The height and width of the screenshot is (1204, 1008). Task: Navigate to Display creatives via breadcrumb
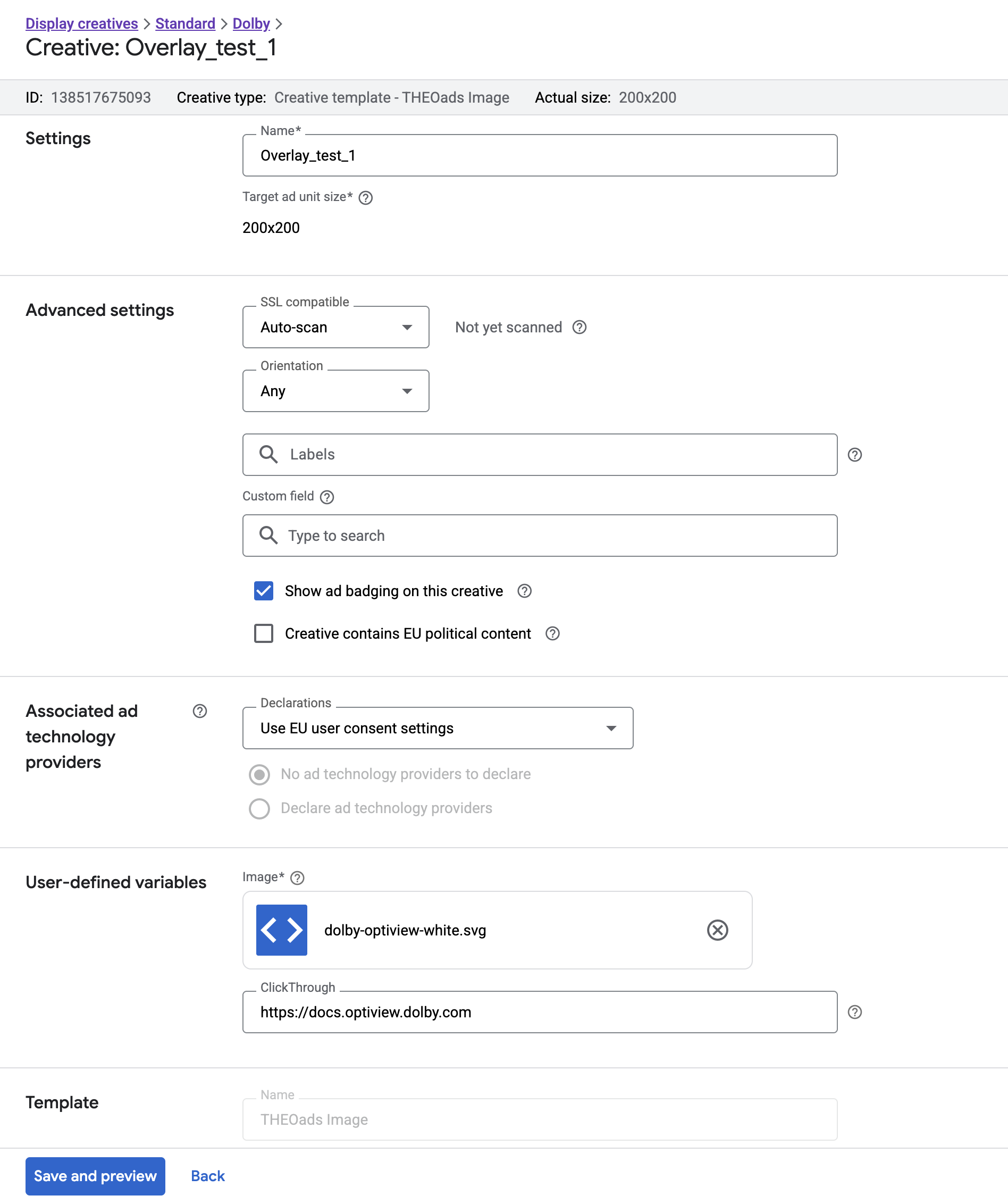pos(81,23)
